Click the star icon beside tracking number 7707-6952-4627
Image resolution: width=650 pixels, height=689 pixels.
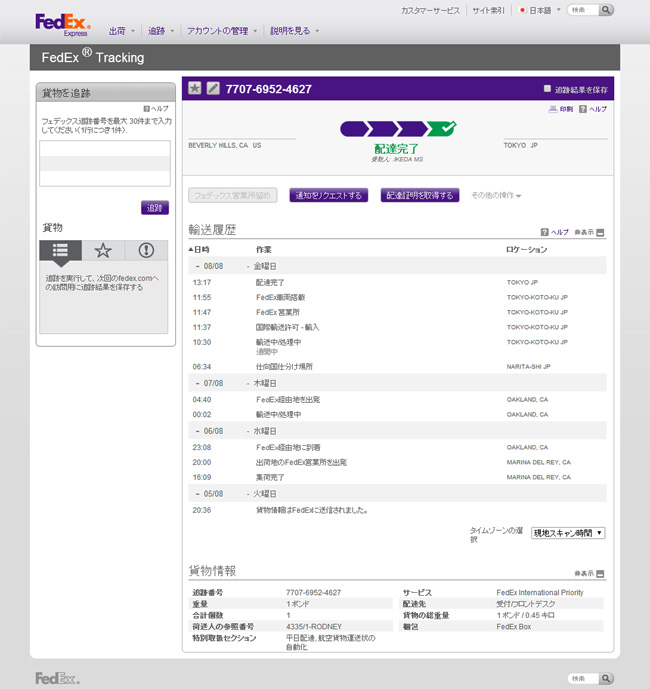[x=195, y=89]
